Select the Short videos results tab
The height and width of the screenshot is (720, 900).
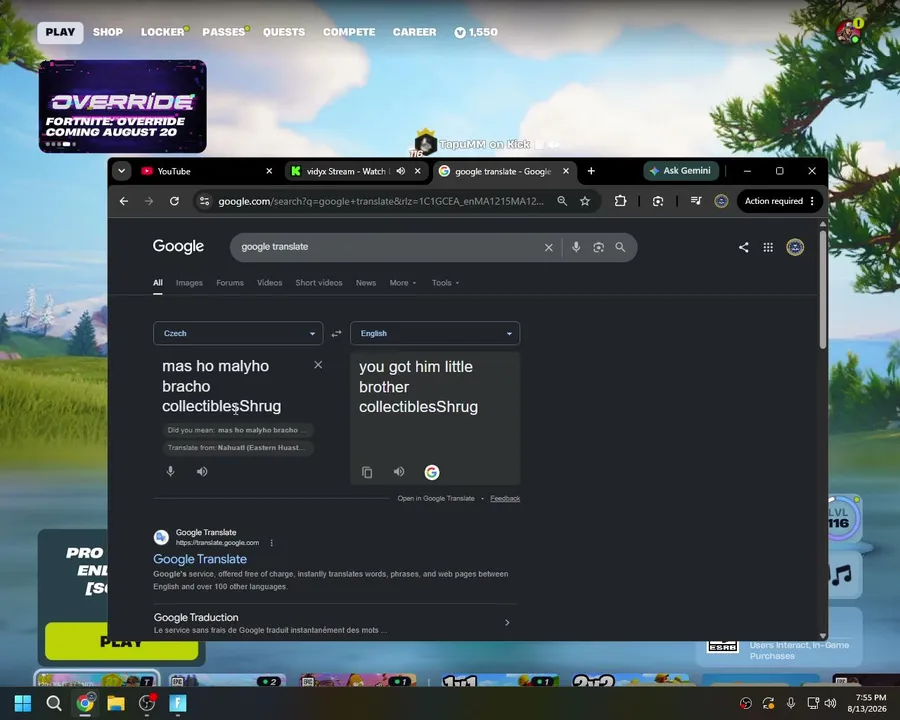pyautogui.click(x=319, y=282)
